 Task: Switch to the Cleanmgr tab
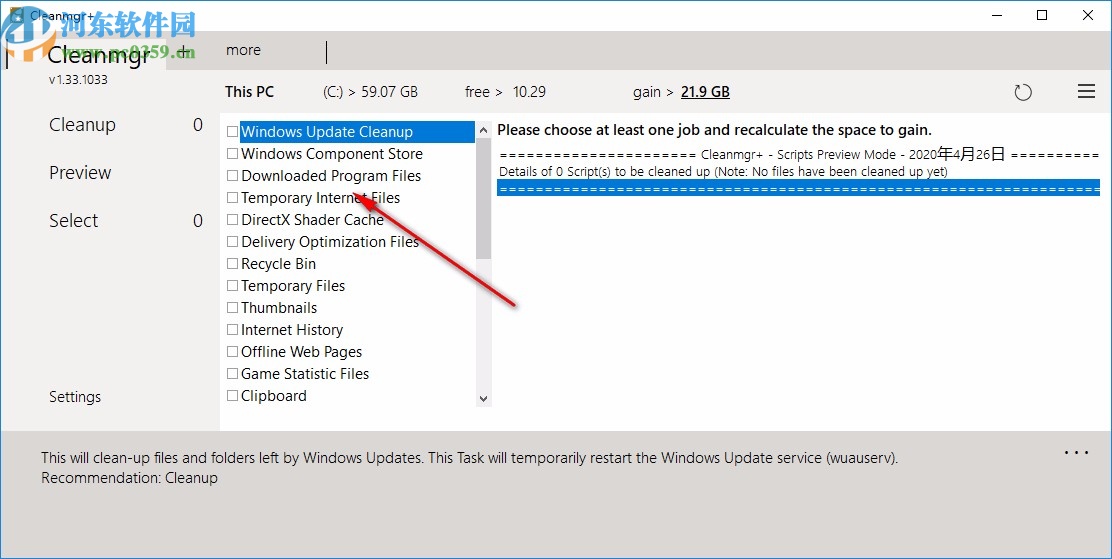click(x=98, y=54)
